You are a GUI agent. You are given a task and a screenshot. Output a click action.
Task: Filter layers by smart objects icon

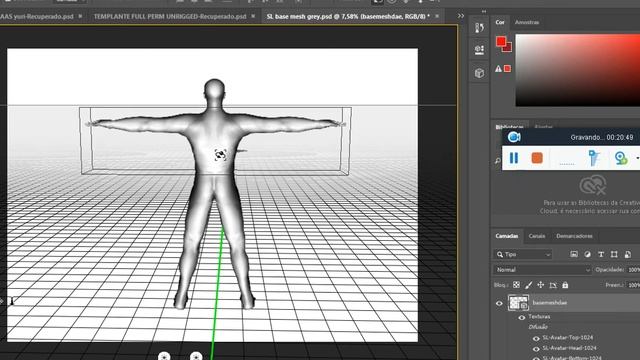628,254
